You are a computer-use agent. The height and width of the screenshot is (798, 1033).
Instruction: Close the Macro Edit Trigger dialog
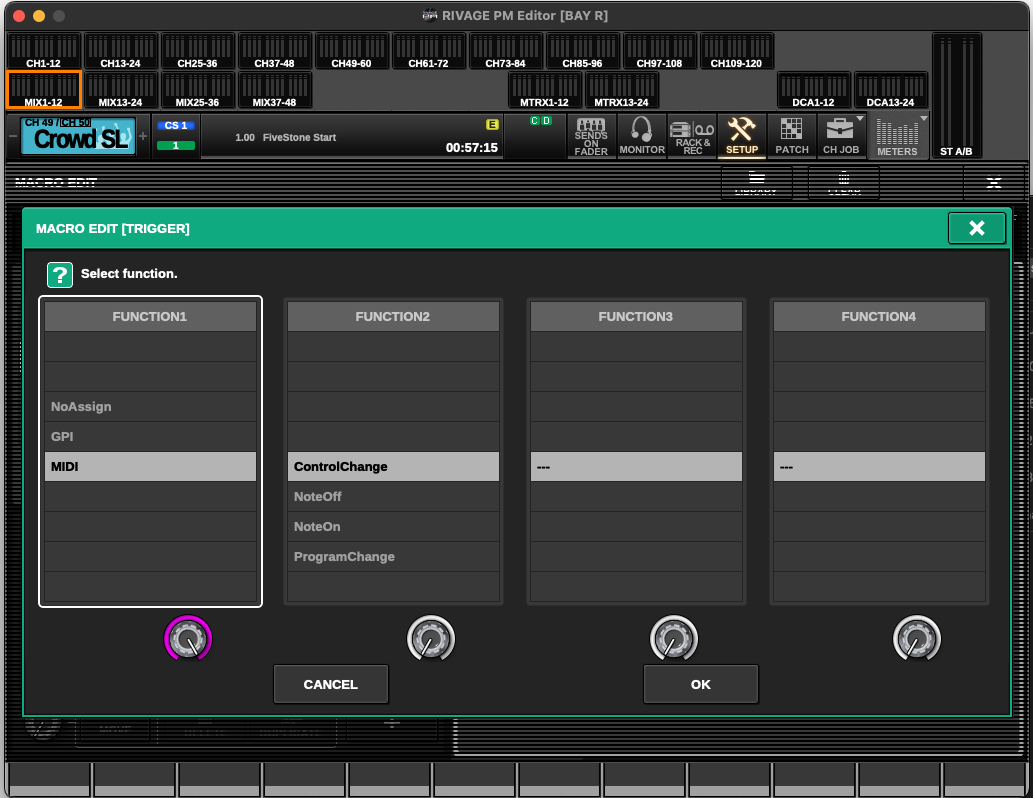[x=976, y=228]
